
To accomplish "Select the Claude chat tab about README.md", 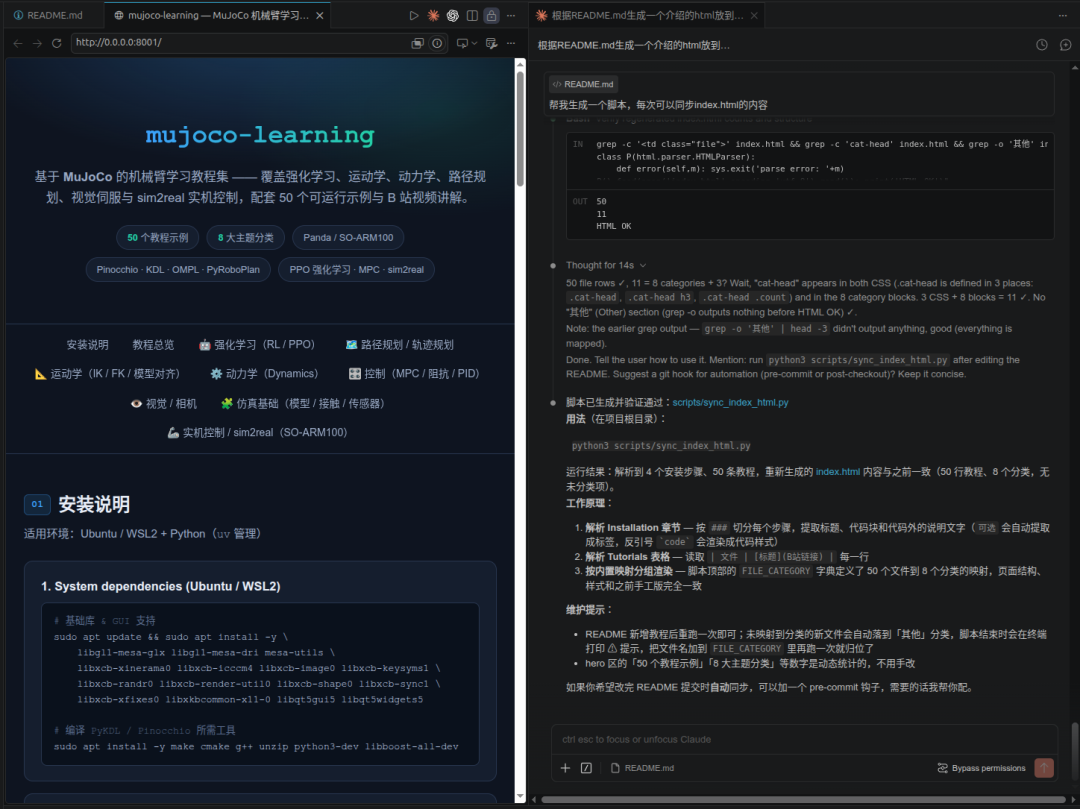I will pyautogui.click(x=647, y=15).
